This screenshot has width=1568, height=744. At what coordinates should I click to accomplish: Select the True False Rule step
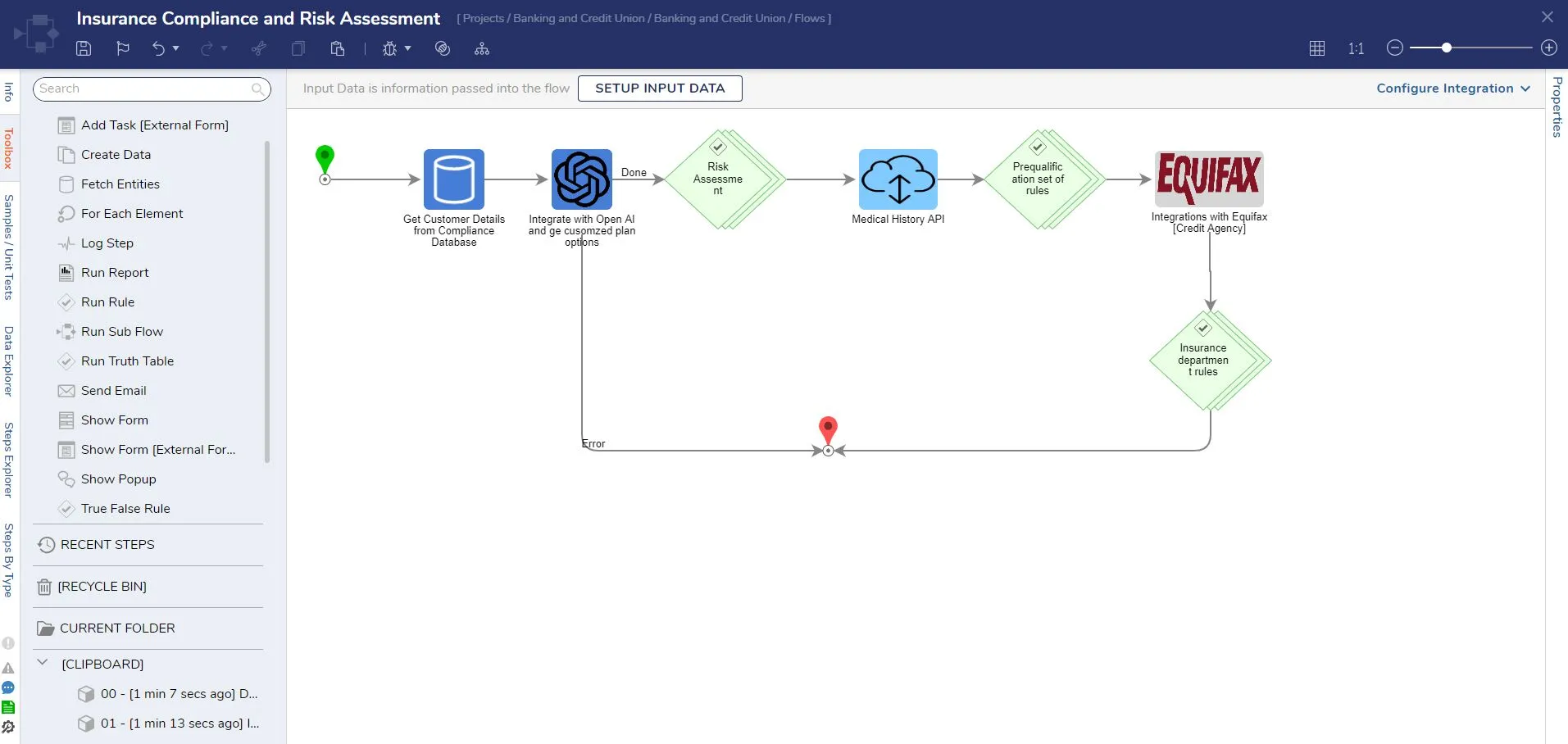(x=114, y=509)
